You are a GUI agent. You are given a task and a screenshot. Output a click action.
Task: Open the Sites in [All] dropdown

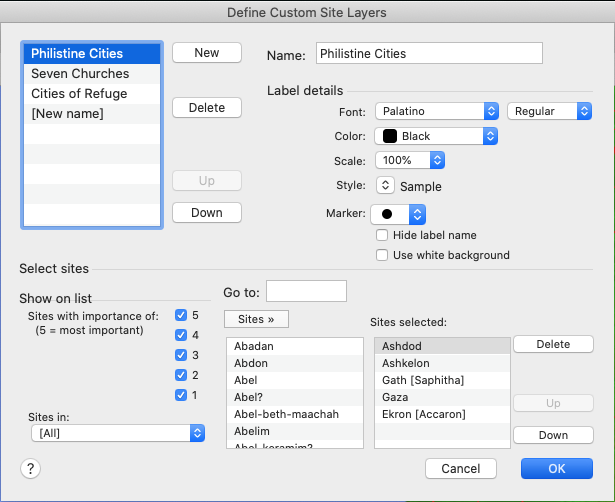click(x=117, y=433)
